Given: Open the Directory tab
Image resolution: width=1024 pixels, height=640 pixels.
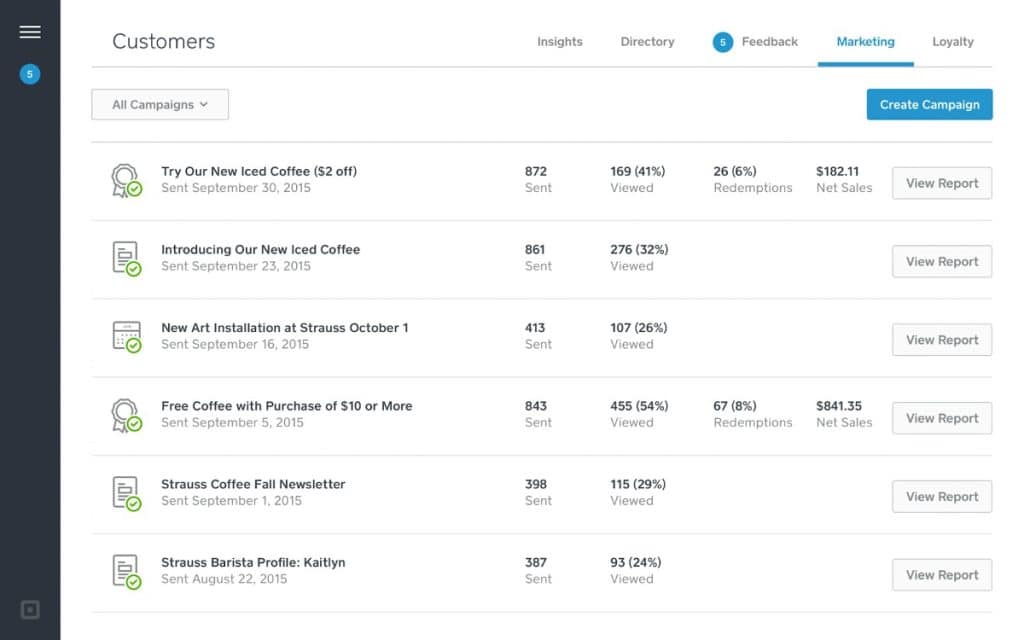Looking at the screenshot, I should (646, 42).
